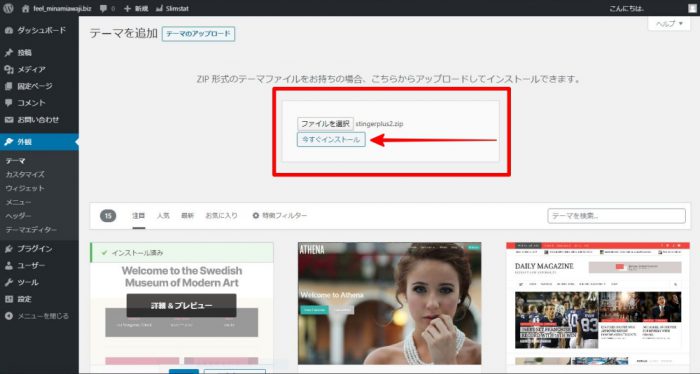Click the インストール済み installed notice
Image resolution: width=700 pixels, height=374 pixels.
click(x=182, y=253)
